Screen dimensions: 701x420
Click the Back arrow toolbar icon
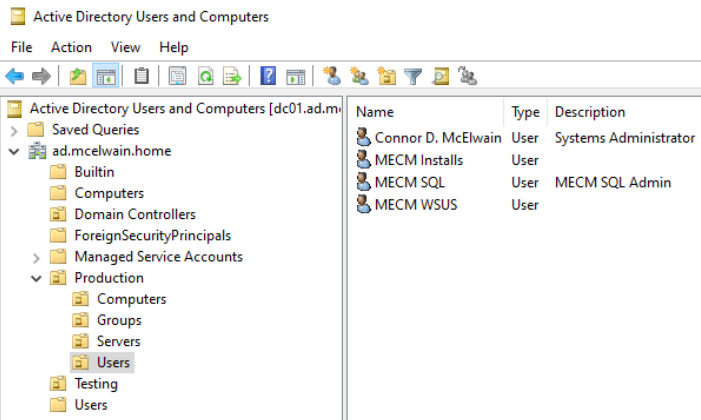[x=15, y=76]
